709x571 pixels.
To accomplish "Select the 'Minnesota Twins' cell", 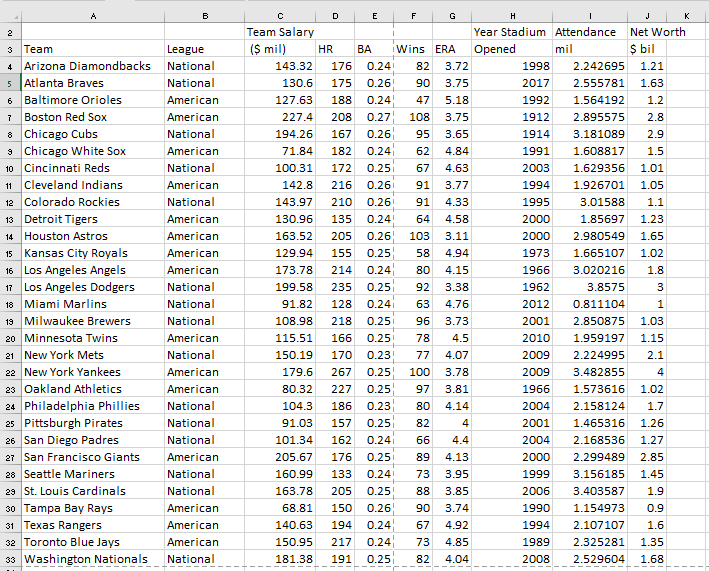I will click(x=93, y=339).
